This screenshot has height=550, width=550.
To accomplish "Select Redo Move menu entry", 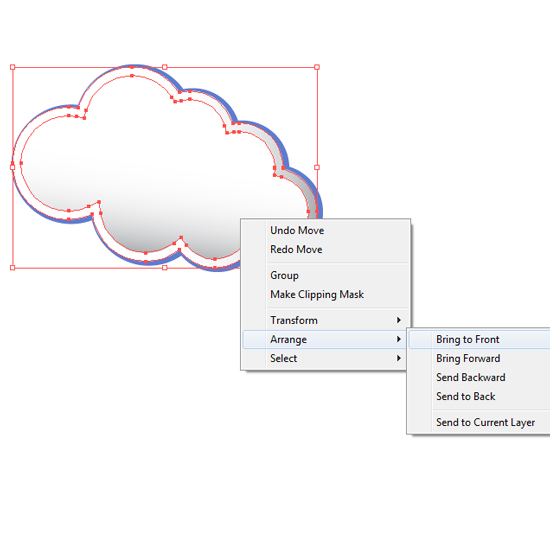I will 326,249.
